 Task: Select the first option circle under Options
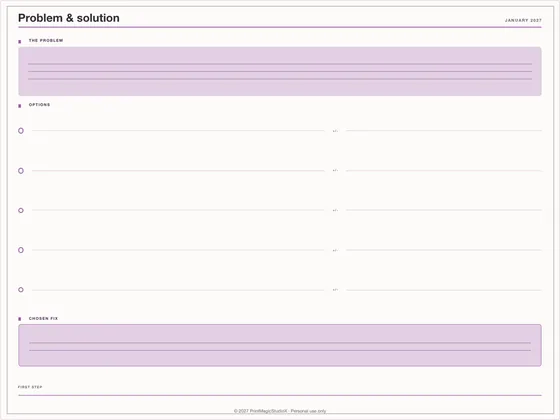(x=21, y=131)
